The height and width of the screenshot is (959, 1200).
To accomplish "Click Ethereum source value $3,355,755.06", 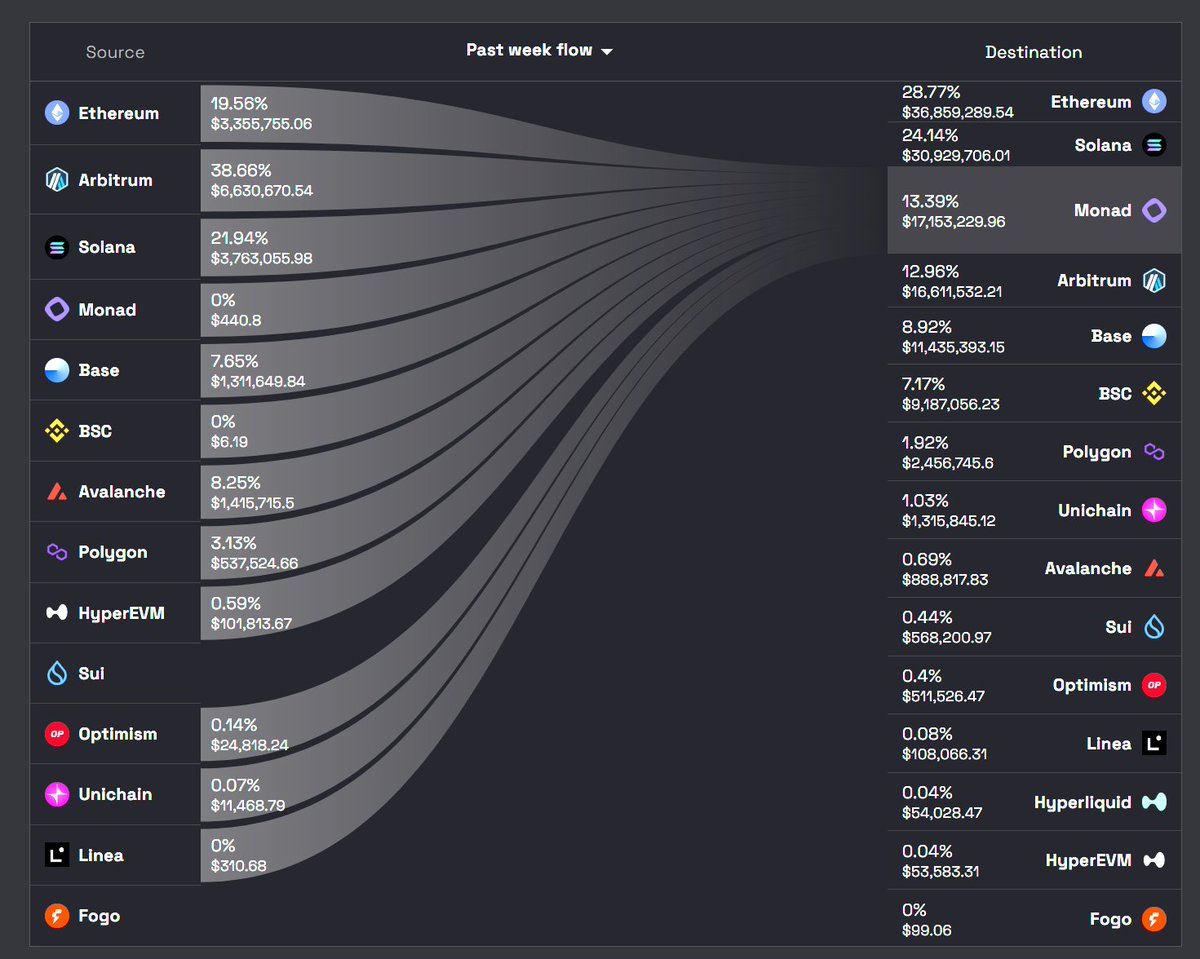I will [261, 123].
